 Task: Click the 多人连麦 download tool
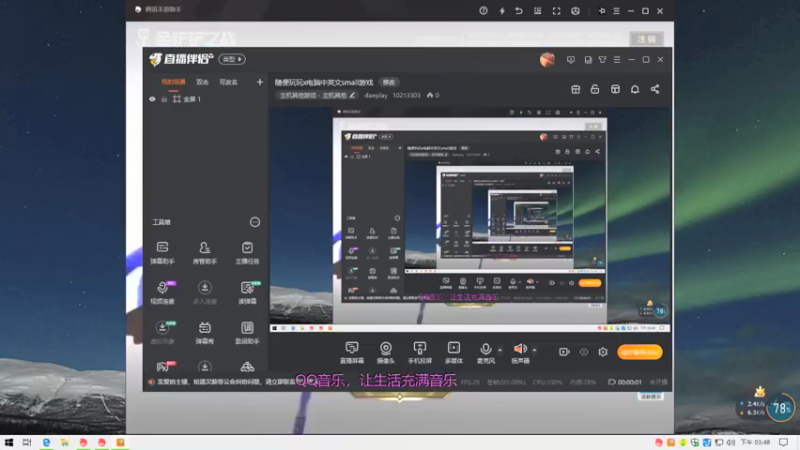pos(205,293)
